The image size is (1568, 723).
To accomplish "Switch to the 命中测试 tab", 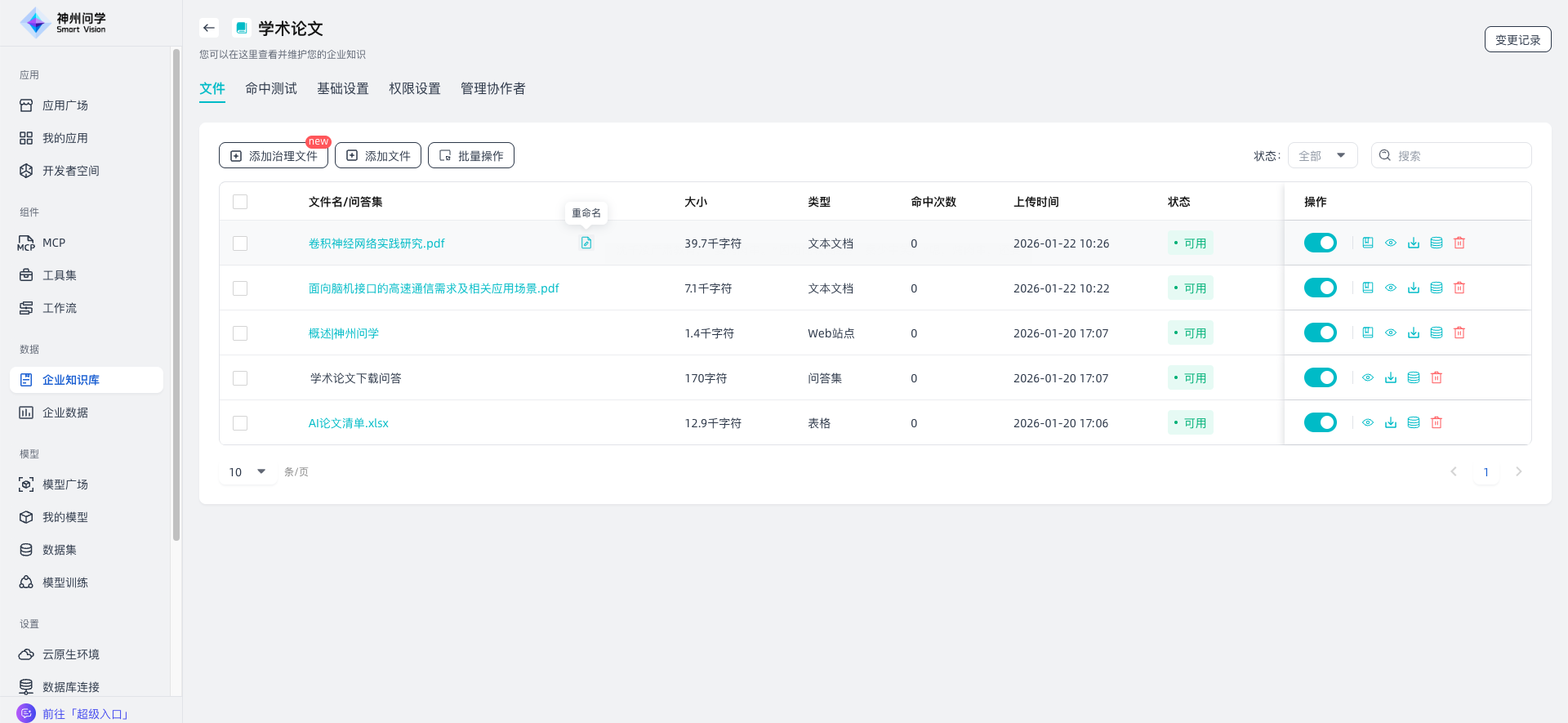I will point(271,88).
